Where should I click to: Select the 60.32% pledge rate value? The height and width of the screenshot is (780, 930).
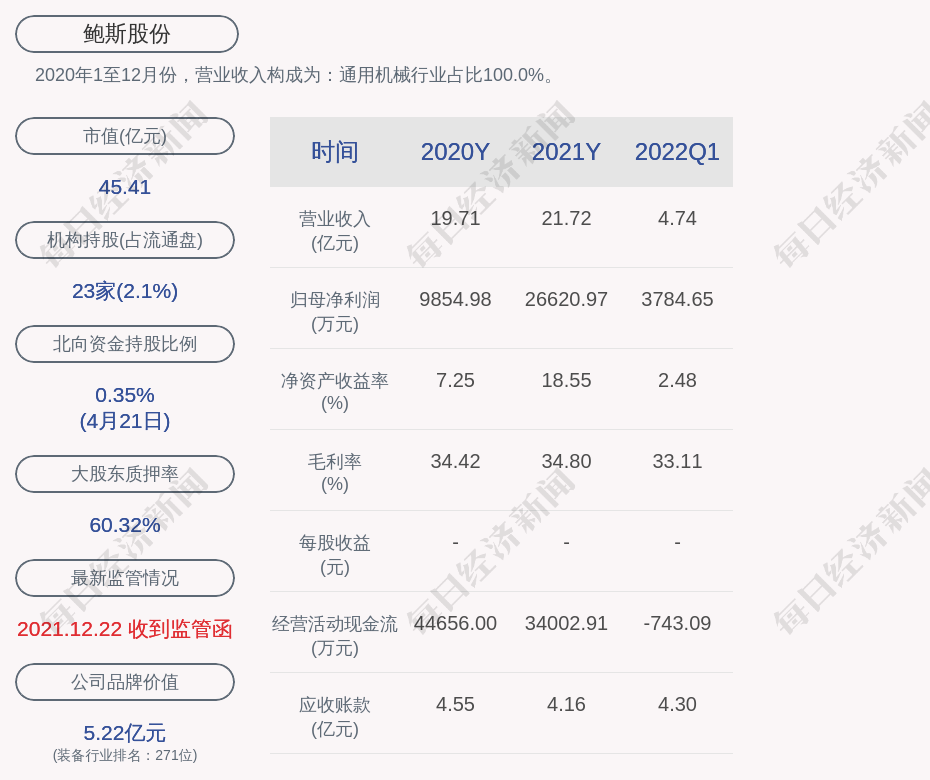[x=125, y=525]
